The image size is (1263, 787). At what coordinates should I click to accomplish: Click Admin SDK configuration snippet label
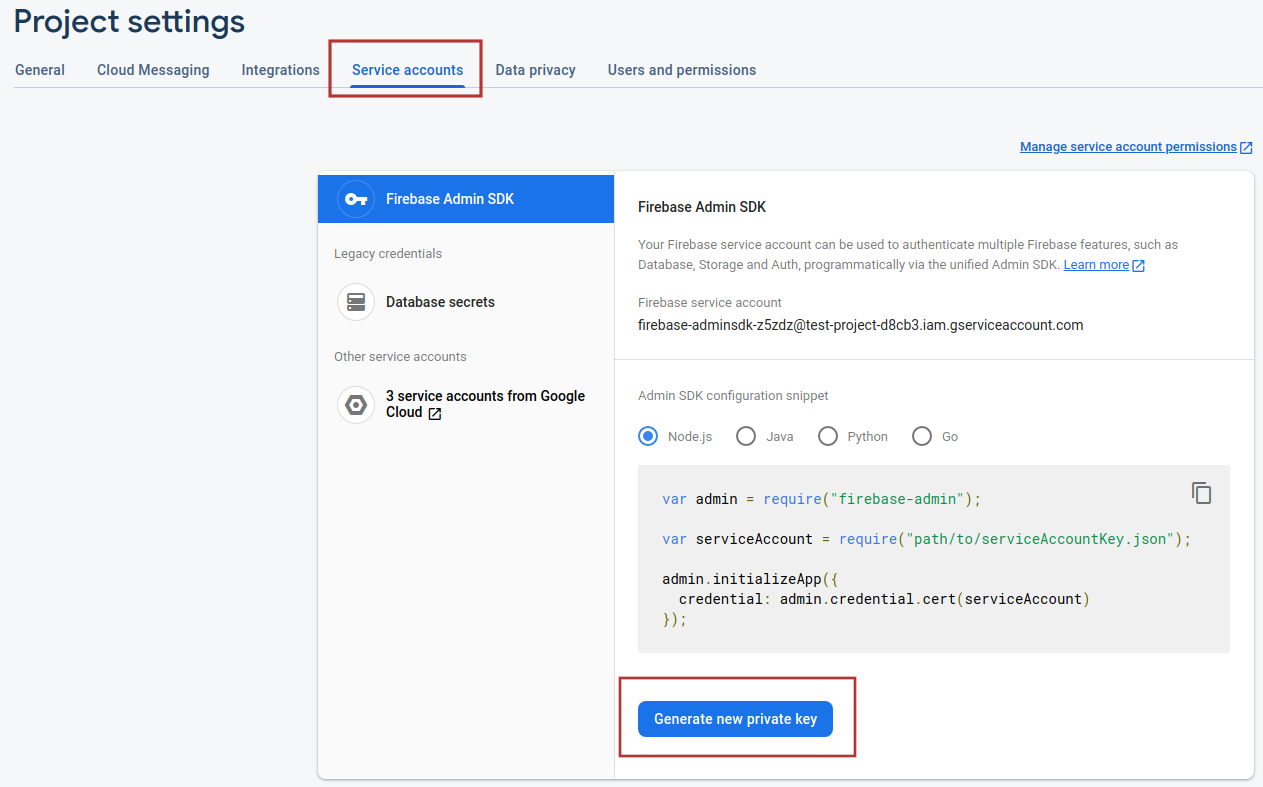(733, 396)
